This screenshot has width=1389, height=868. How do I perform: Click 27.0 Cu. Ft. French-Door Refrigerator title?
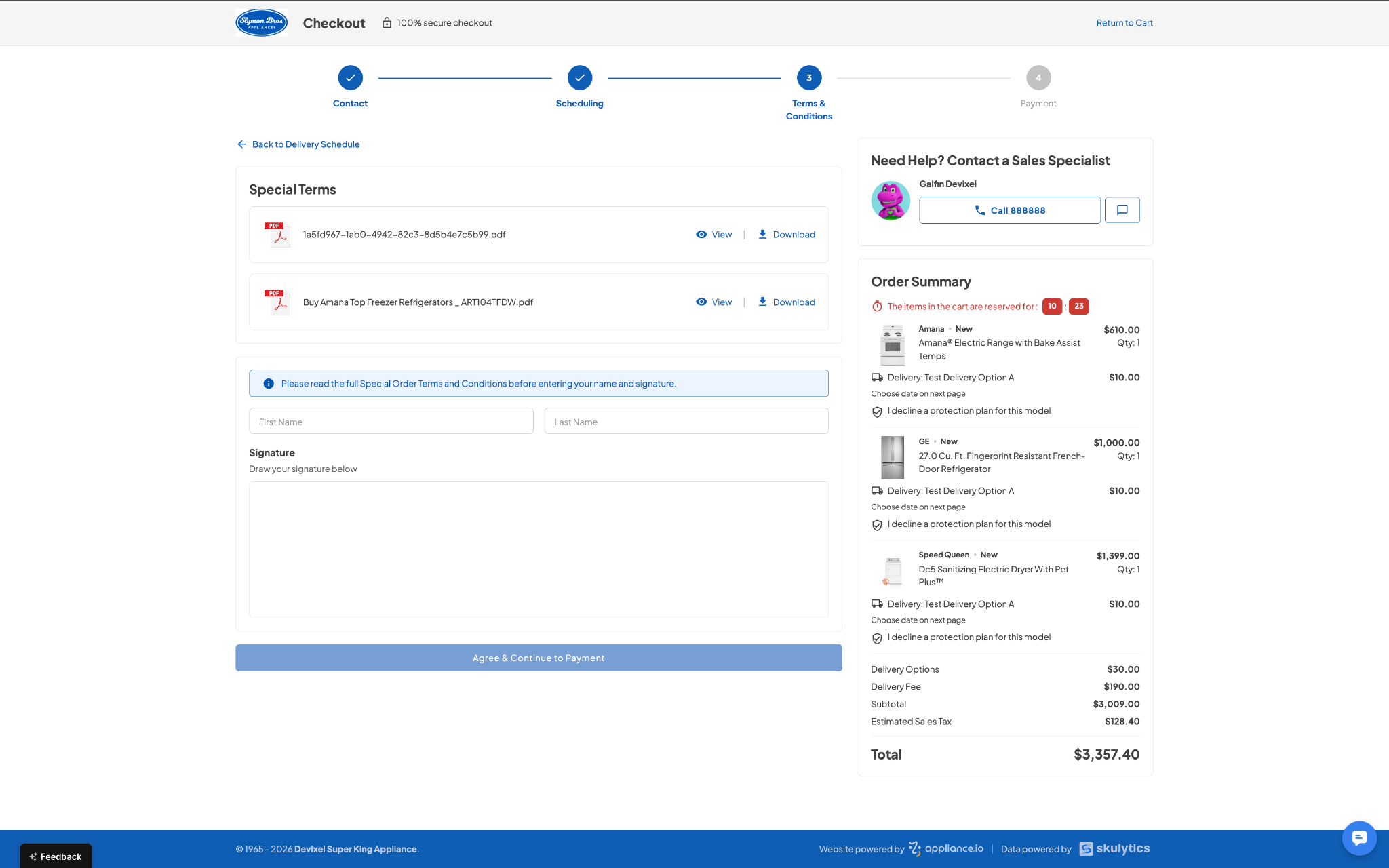pos(1002,462)
